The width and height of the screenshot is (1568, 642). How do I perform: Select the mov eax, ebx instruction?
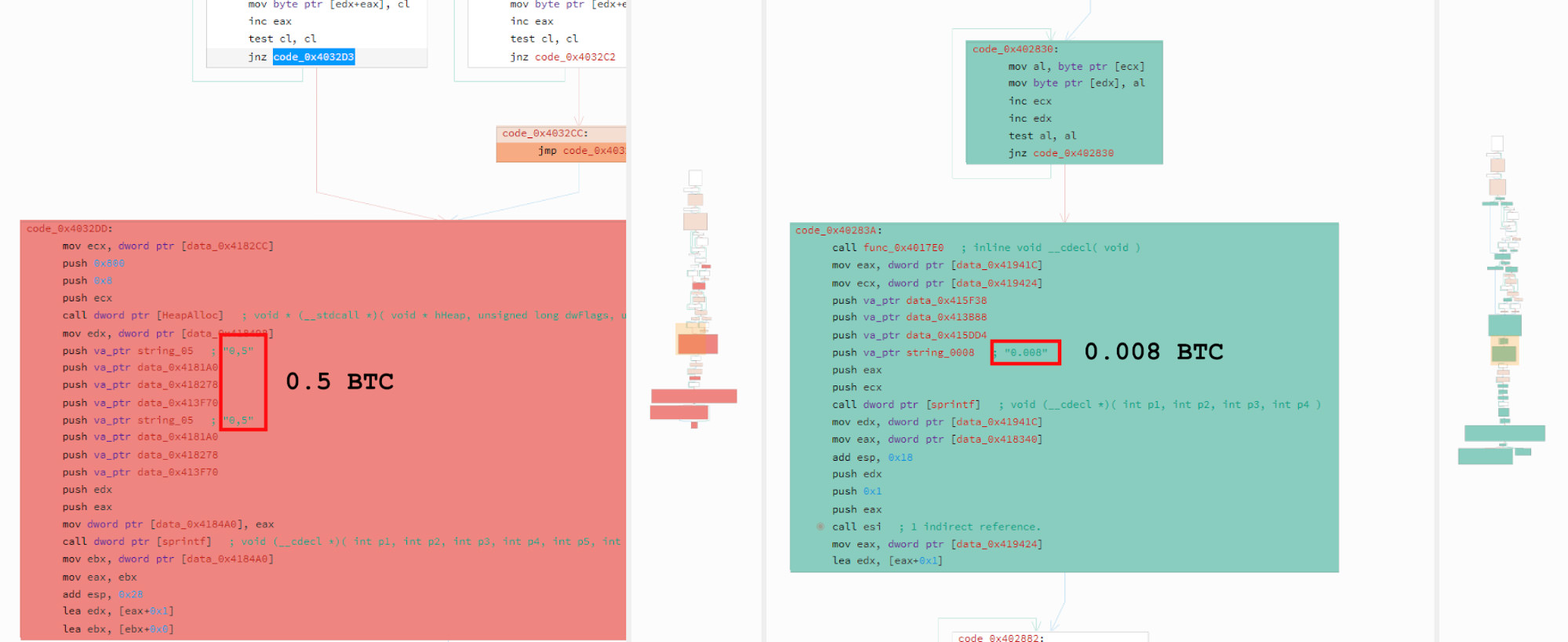[100, 577]
